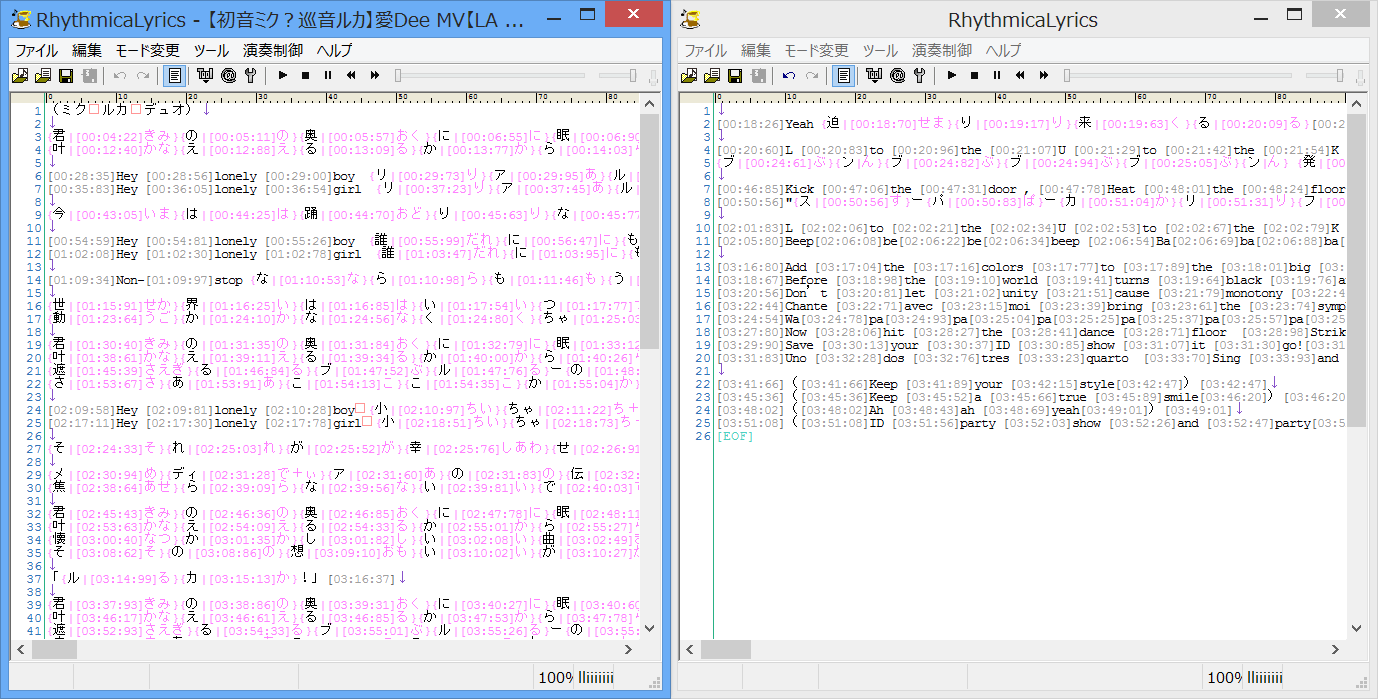Open 演奏制御 menu in right window
1378x699 pixels.
pos(942,50)
